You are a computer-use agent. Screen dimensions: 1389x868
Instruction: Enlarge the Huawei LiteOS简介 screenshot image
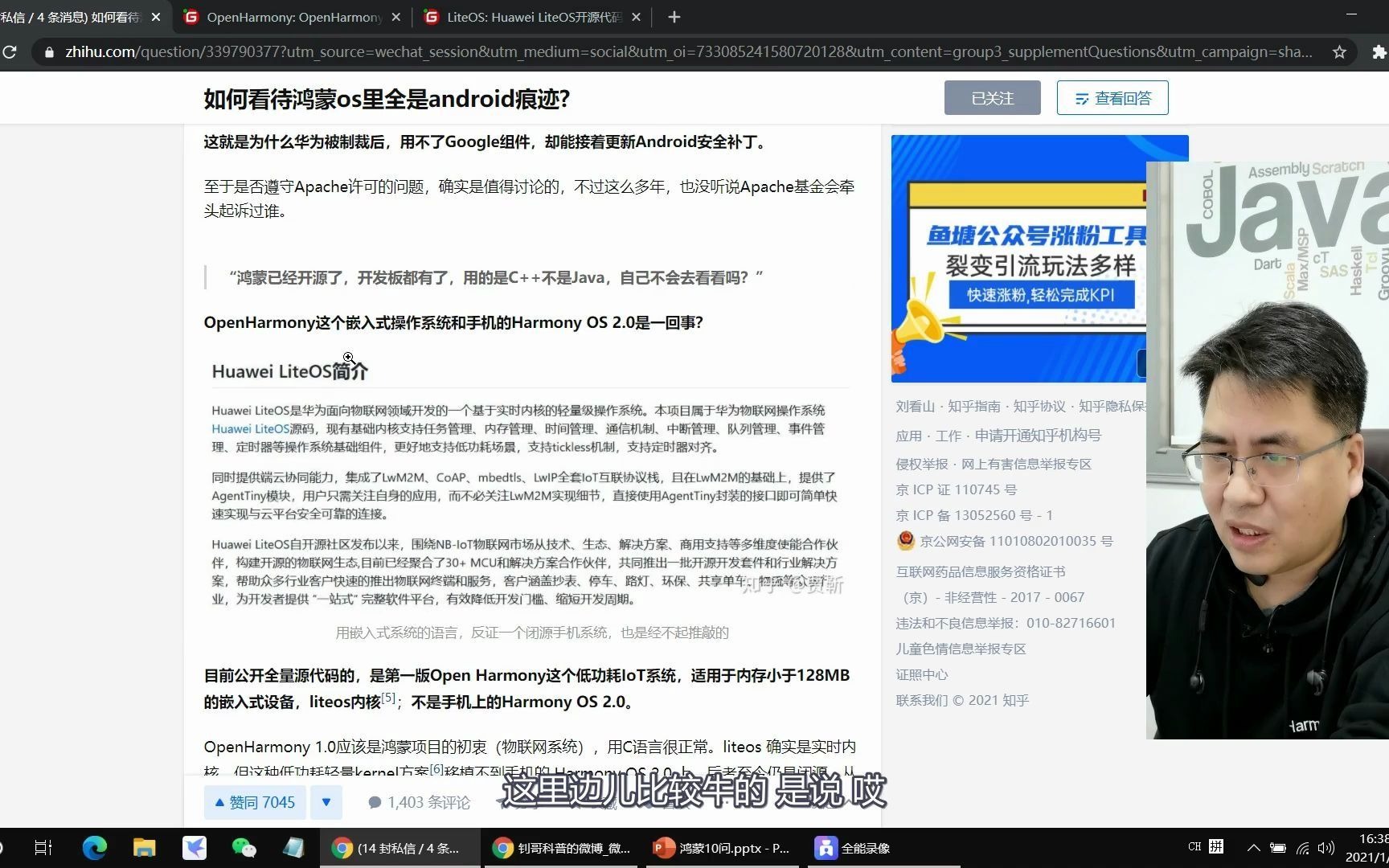coord(527,482)
